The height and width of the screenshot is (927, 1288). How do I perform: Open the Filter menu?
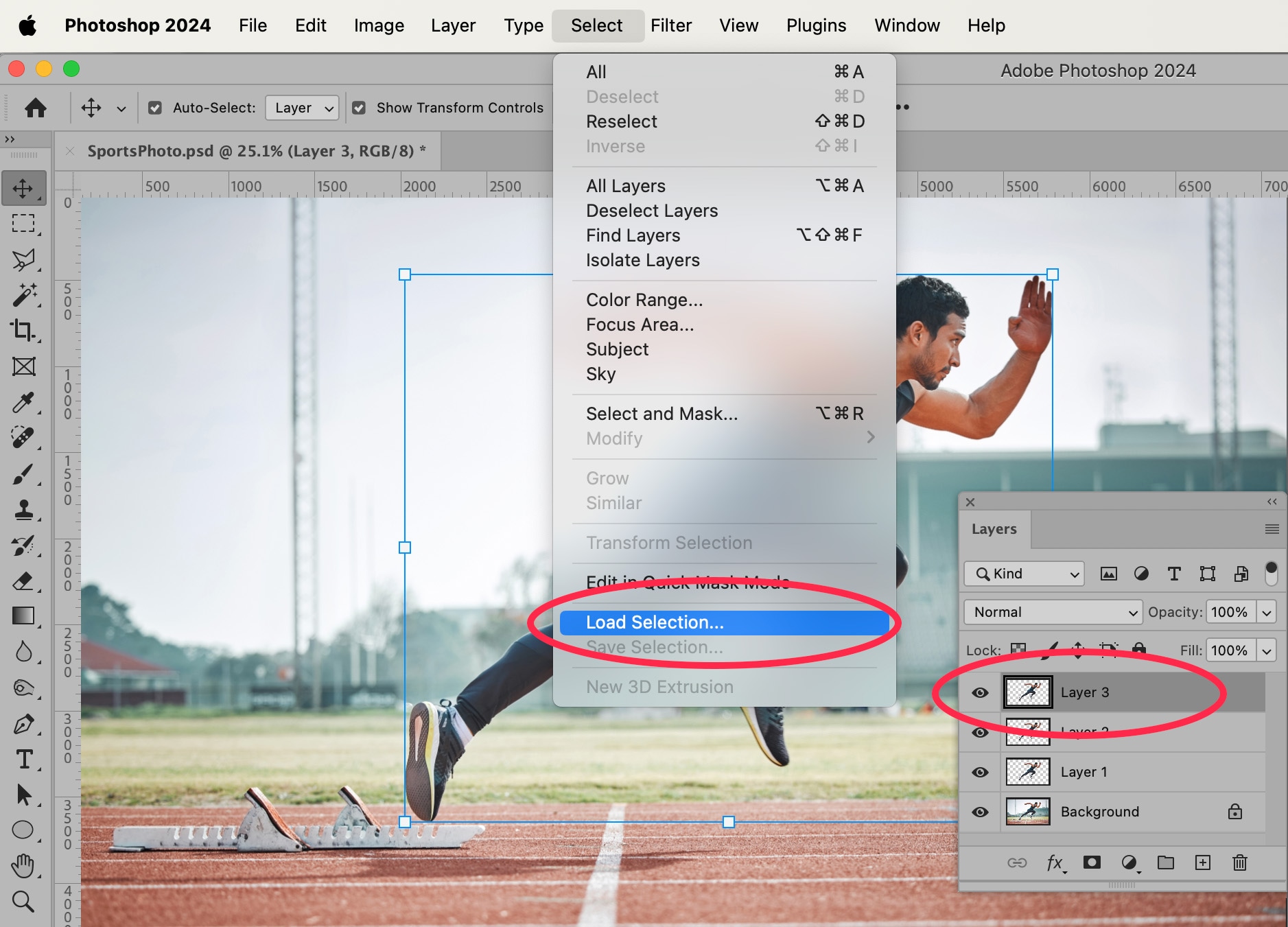670,25
